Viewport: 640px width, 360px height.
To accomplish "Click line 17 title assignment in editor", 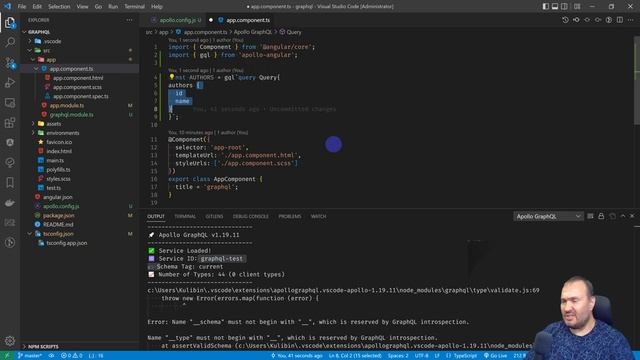I will tap(207, 187).
